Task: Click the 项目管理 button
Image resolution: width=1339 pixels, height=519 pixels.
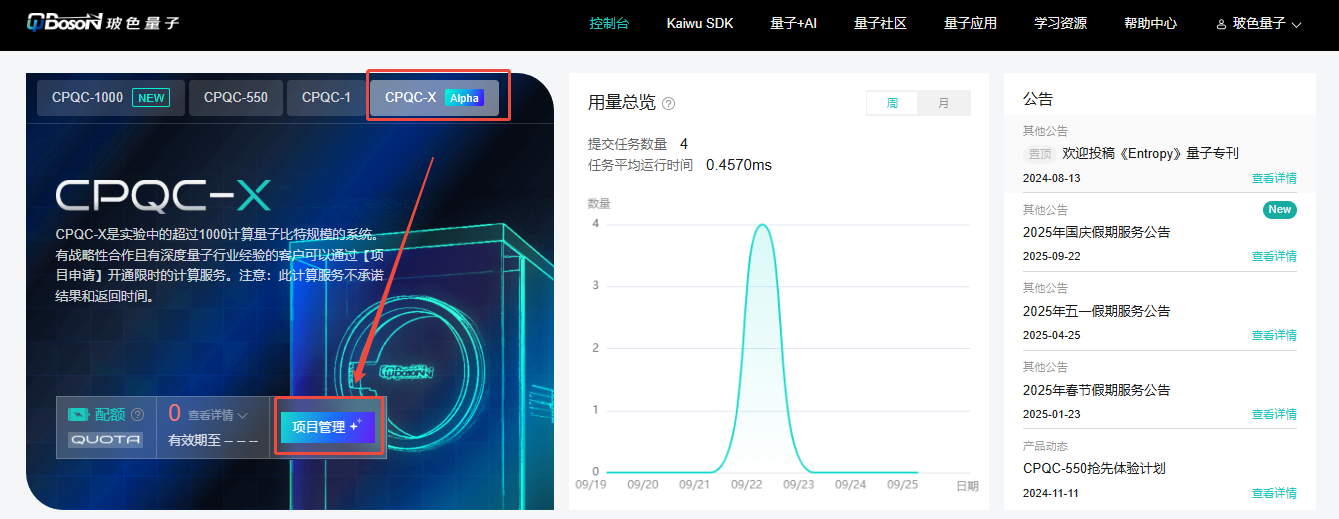Action: (x=328, y=427)
